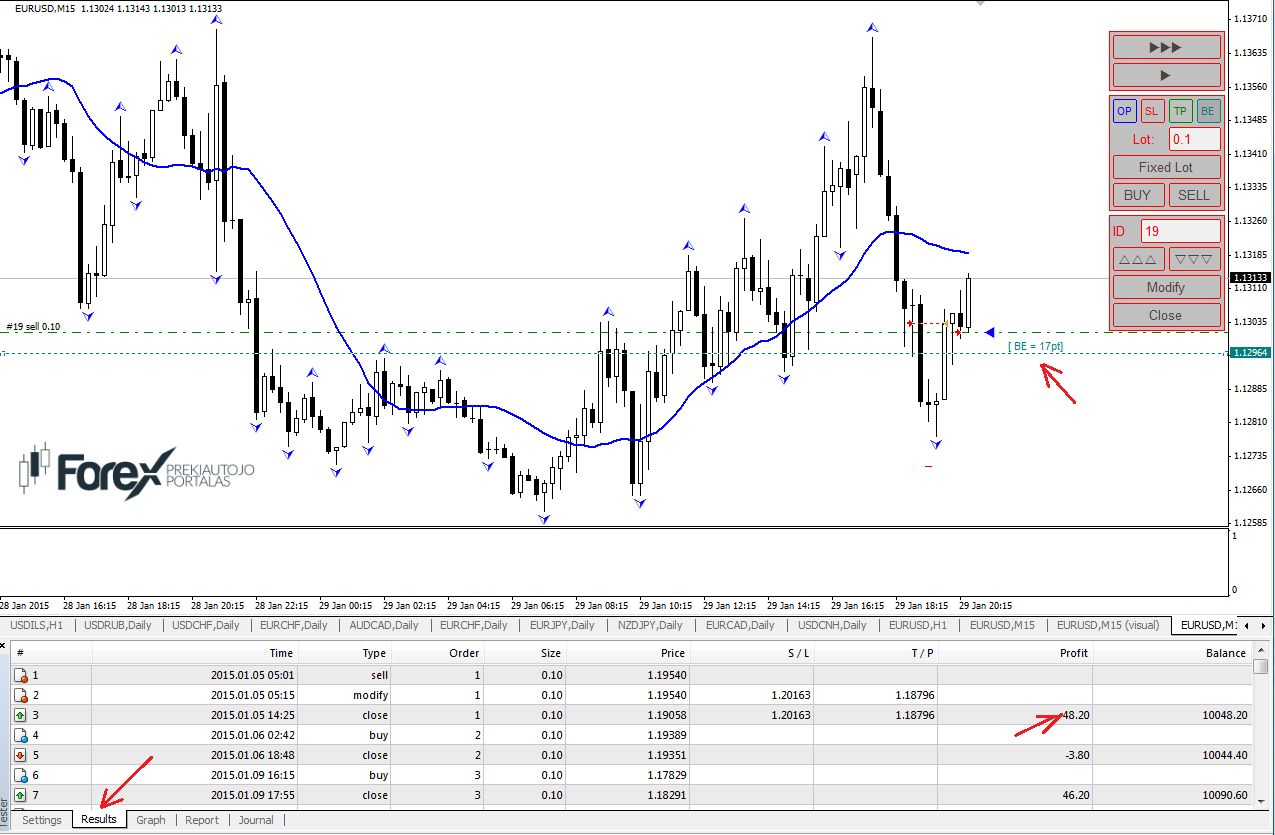The height and width of the screenshot is (835, 1275).
Task: Switch to the Graph tab
Action: click(151, 820)
